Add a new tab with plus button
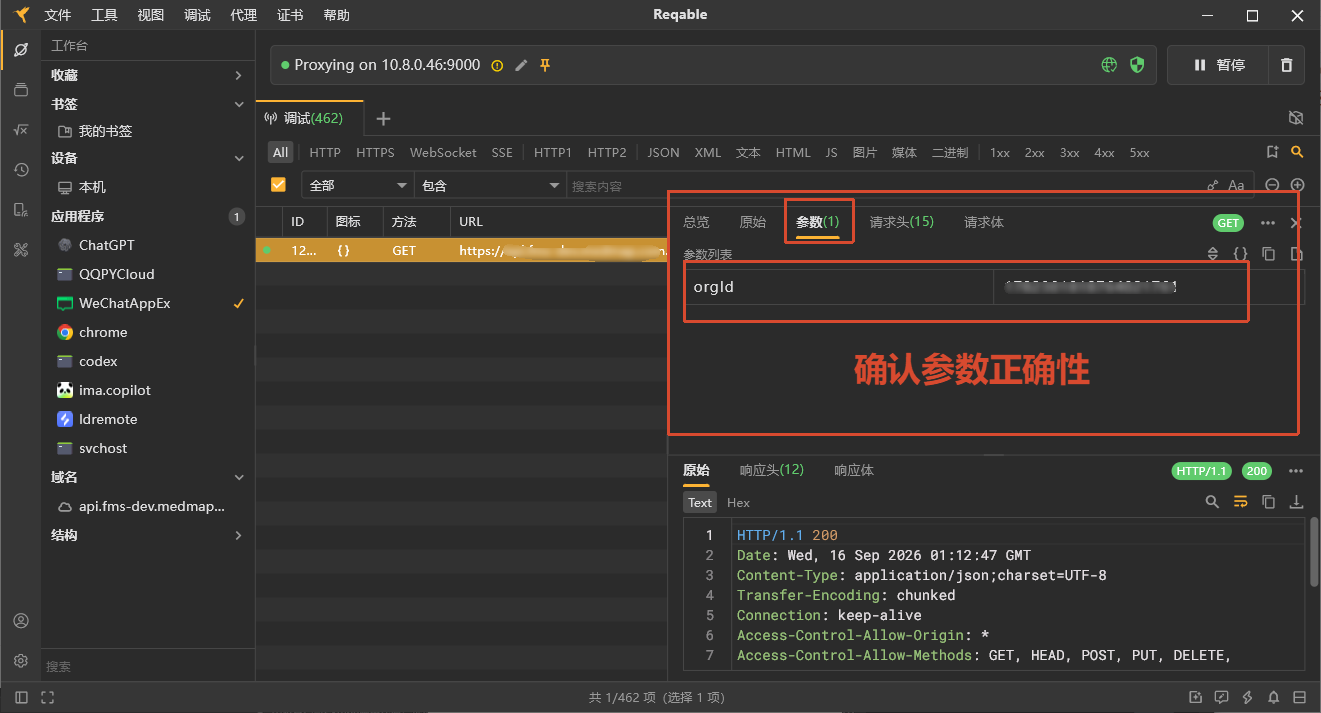Viewport: 1321px width, 713px height. (383, 118)
